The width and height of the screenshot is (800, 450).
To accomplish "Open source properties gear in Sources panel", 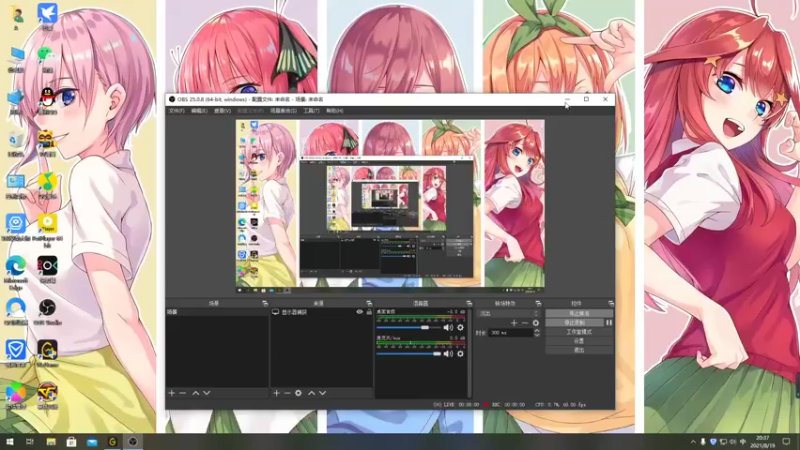I will click(x=298, y=393).
